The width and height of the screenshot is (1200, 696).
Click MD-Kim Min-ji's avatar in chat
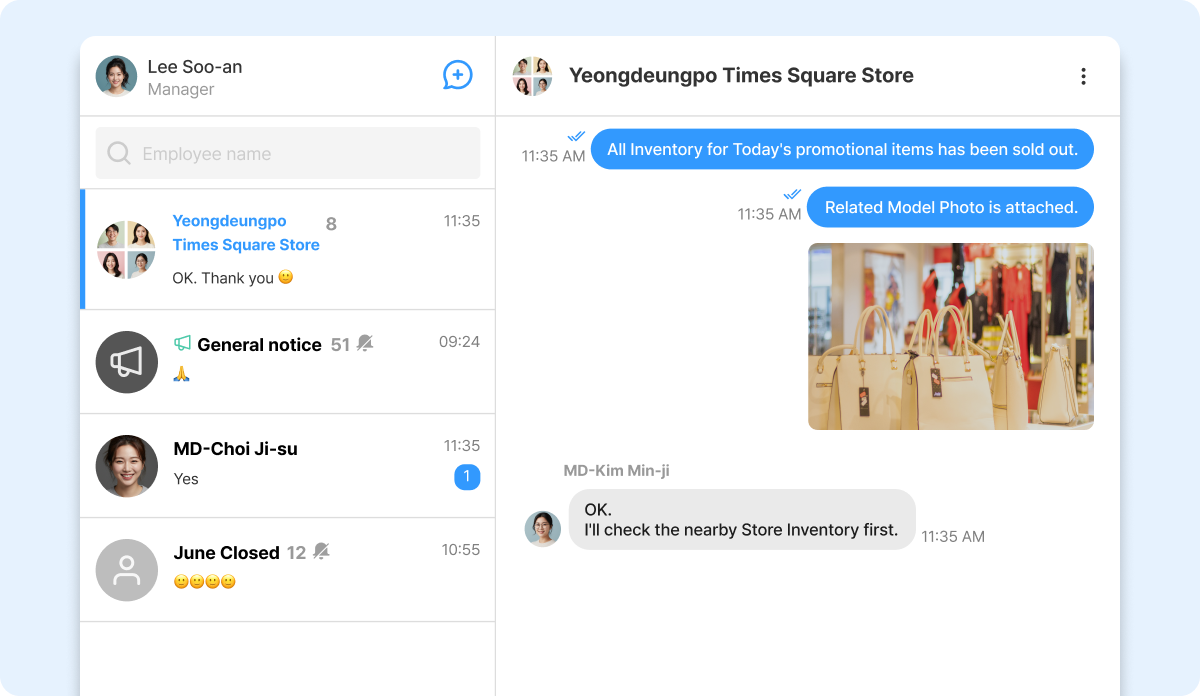543,528
